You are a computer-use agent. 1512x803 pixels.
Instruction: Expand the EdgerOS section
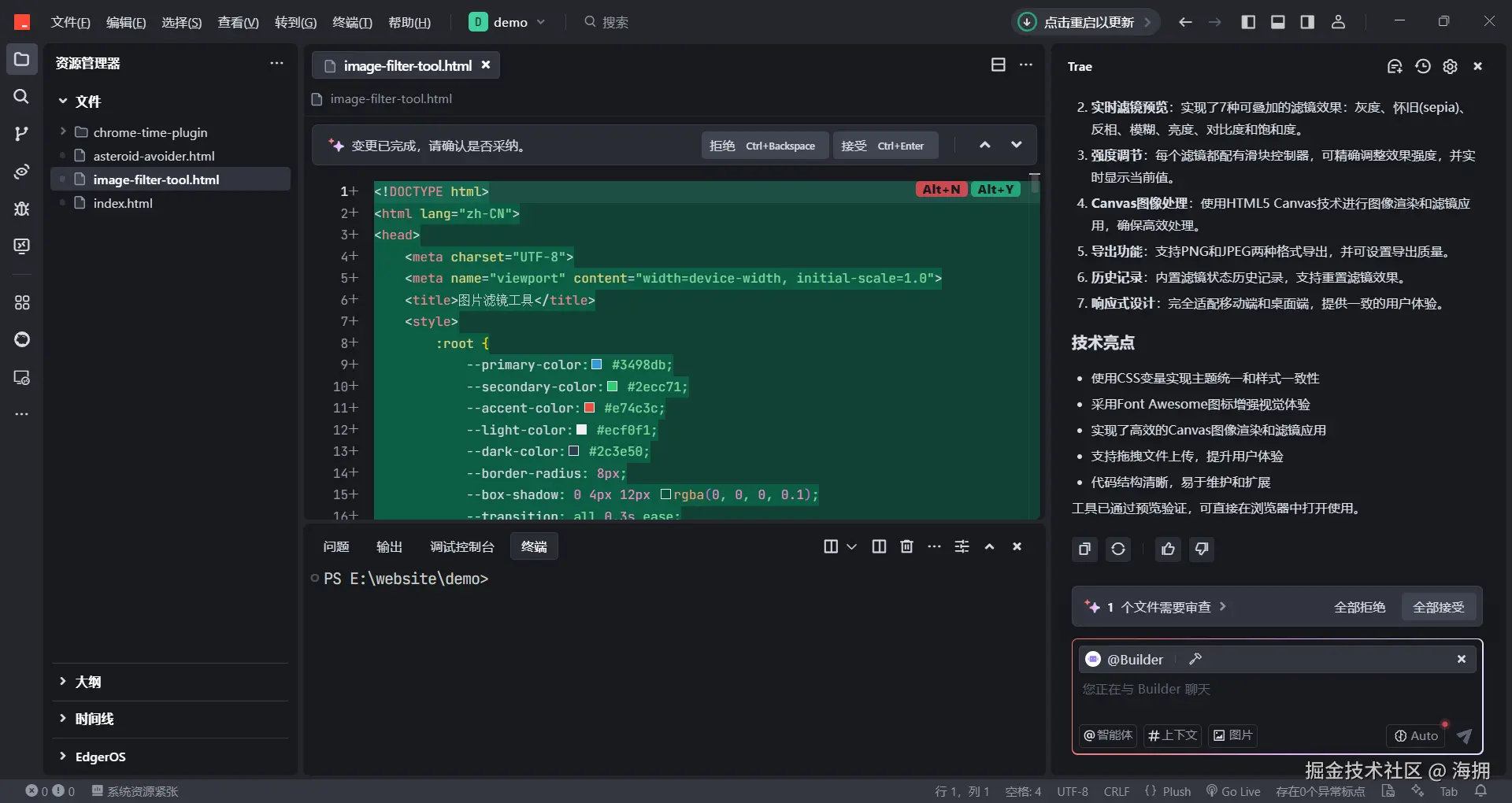pyautogui.click(x=63, y=757)
